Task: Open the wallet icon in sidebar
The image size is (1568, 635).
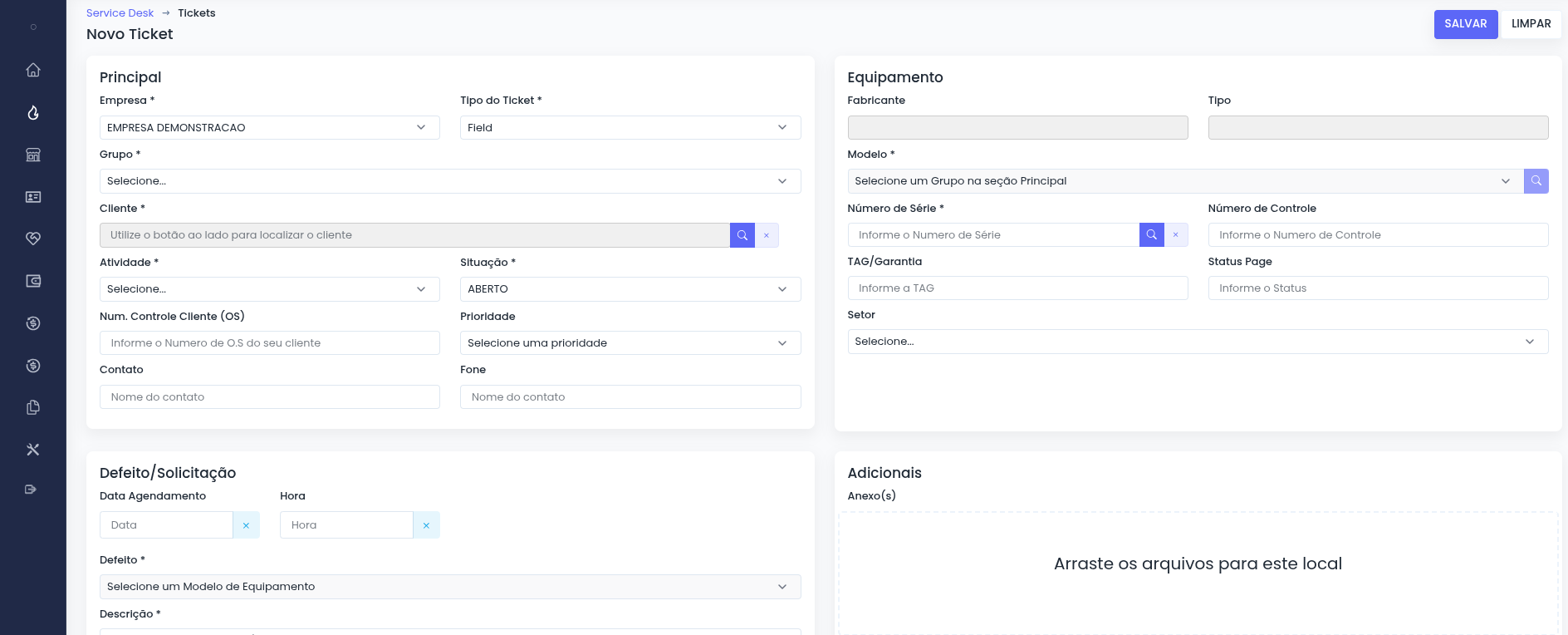Action: [x=33, y=281]
